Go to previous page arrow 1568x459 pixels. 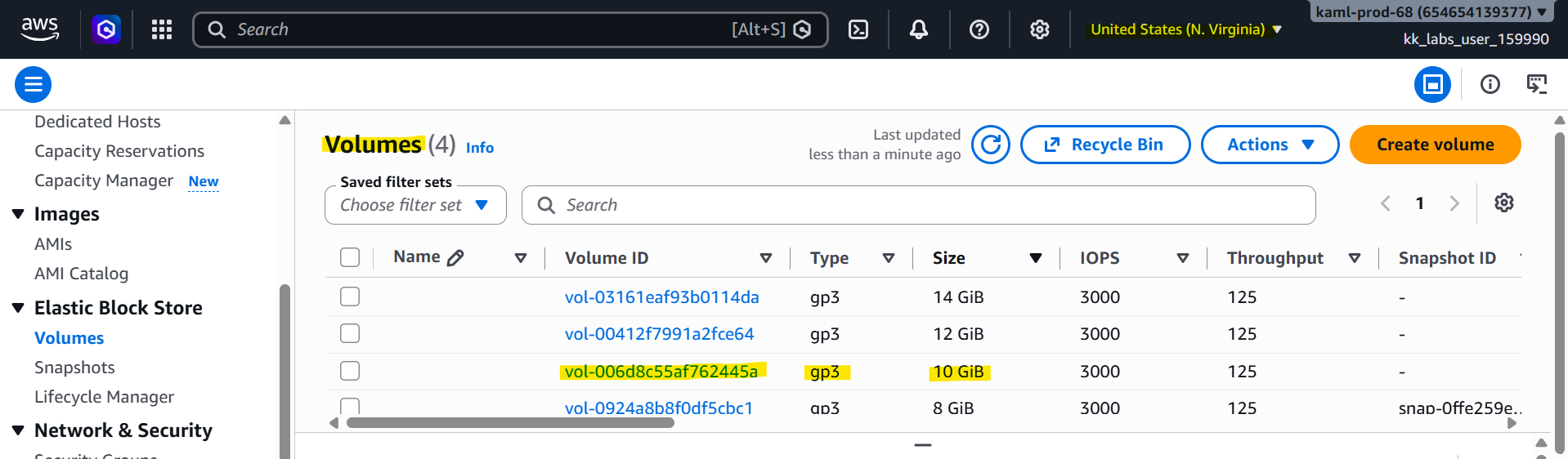coord(1386,203)
